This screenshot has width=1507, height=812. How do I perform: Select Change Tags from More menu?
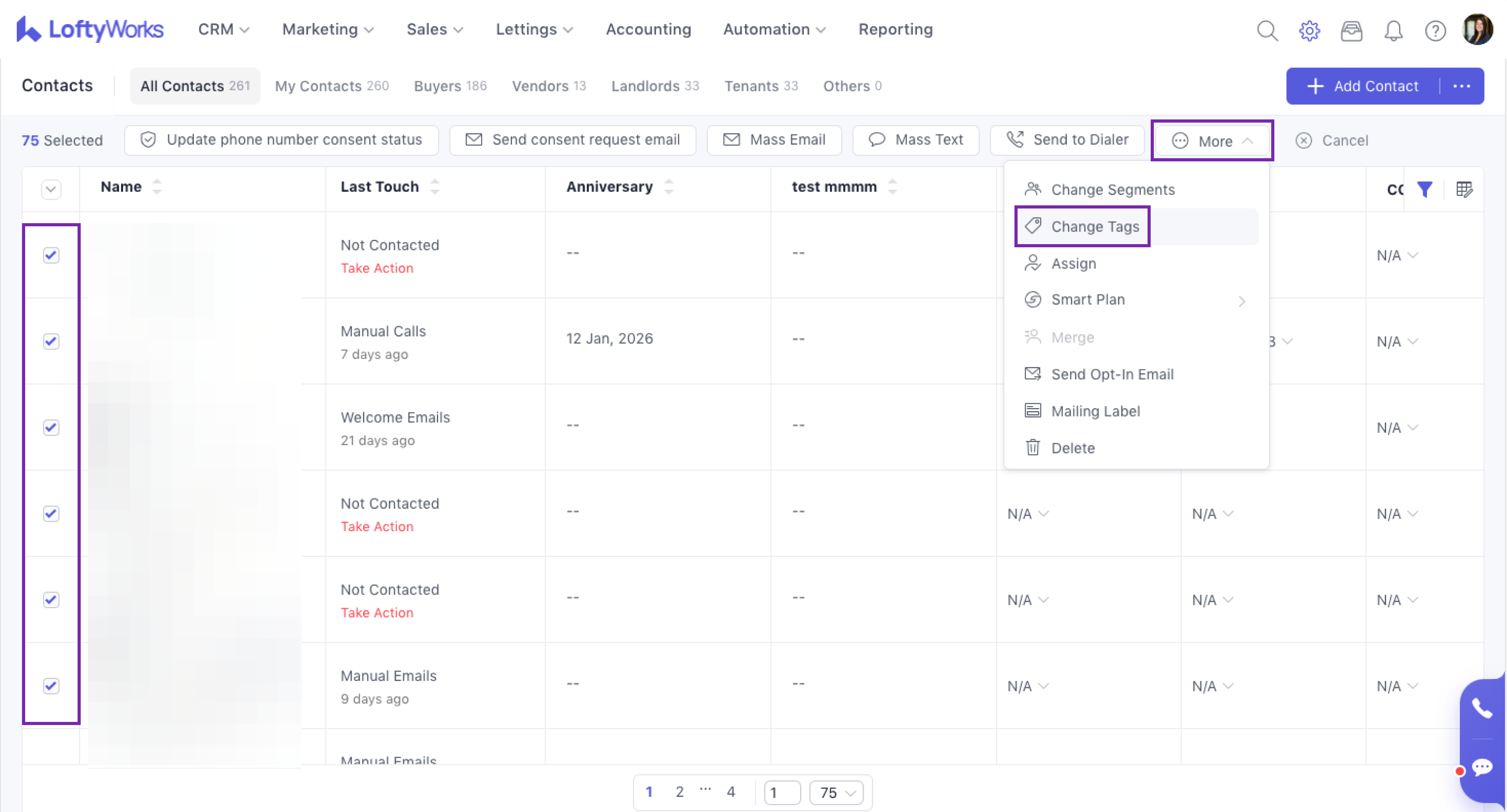[x=1095, y=226]
